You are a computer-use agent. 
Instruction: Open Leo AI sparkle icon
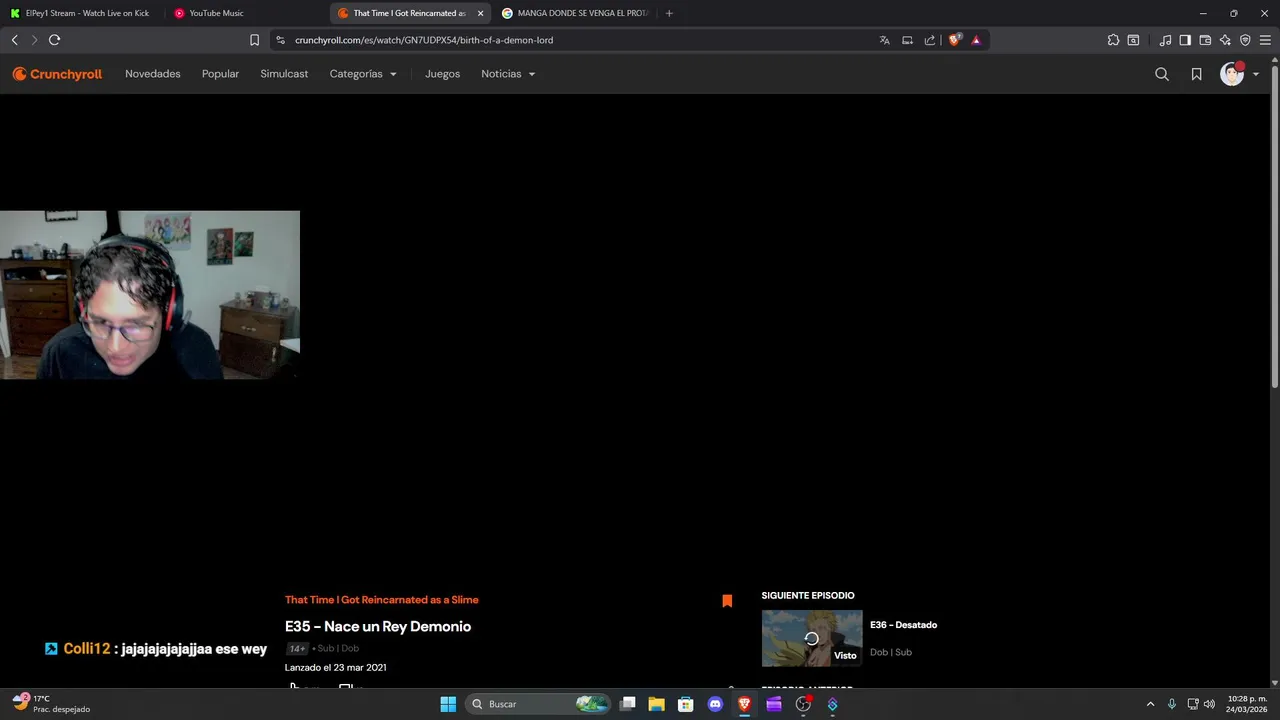pos(1225,40)
